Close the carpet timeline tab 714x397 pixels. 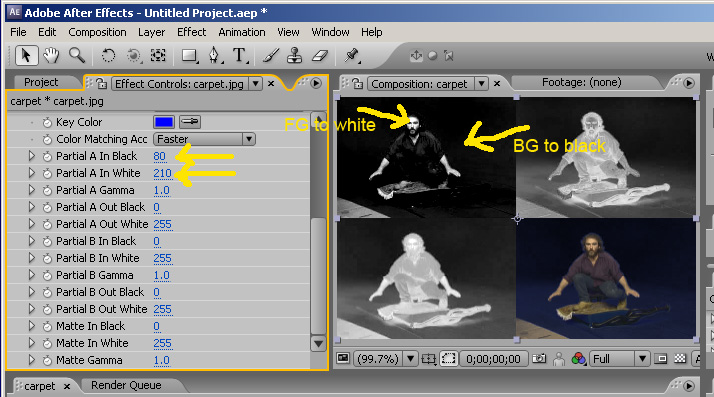67,387
